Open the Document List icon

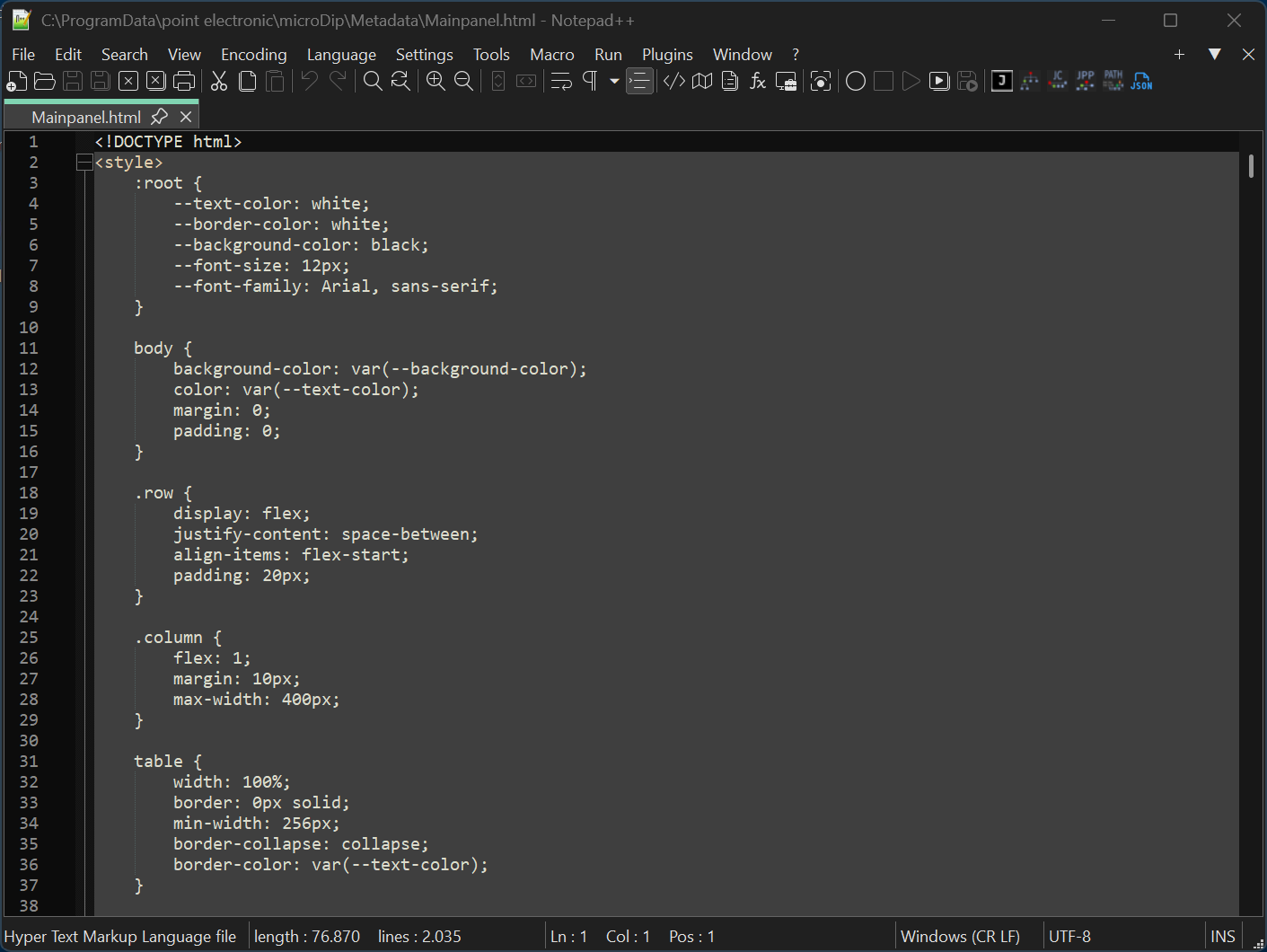[730, 82]
